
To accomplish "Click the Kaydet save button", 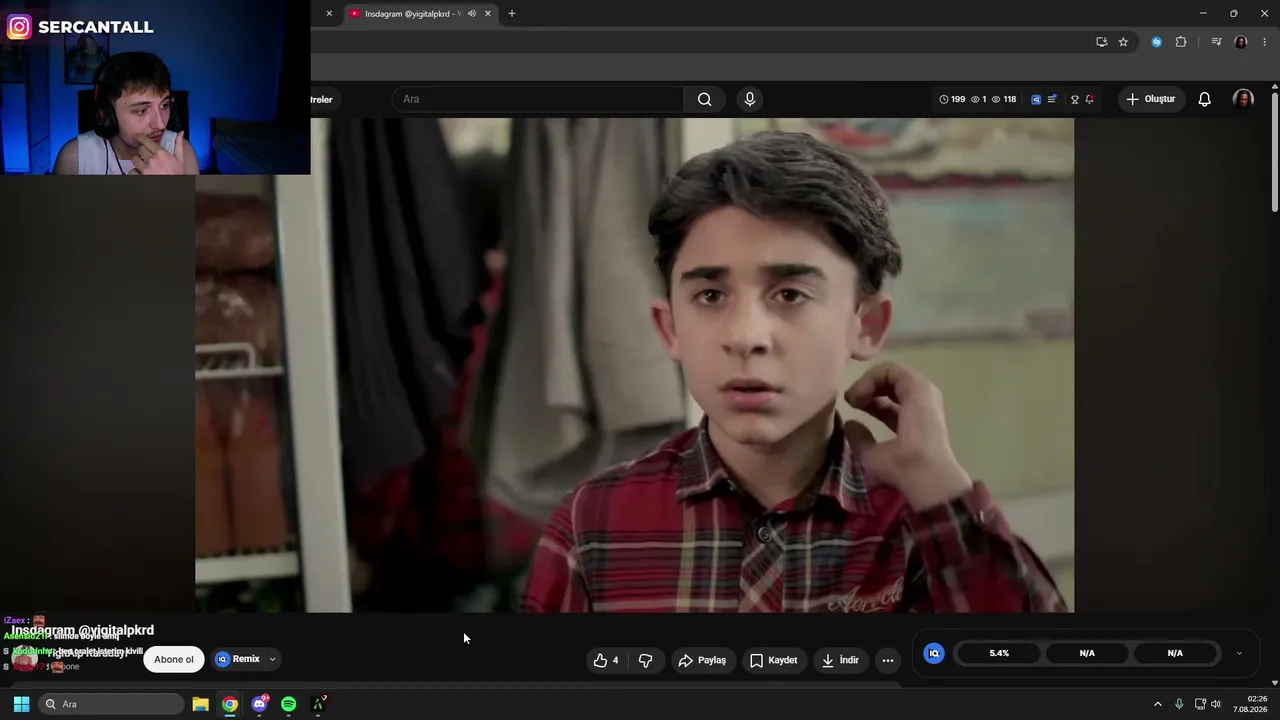I will click(x=774, y=660).
